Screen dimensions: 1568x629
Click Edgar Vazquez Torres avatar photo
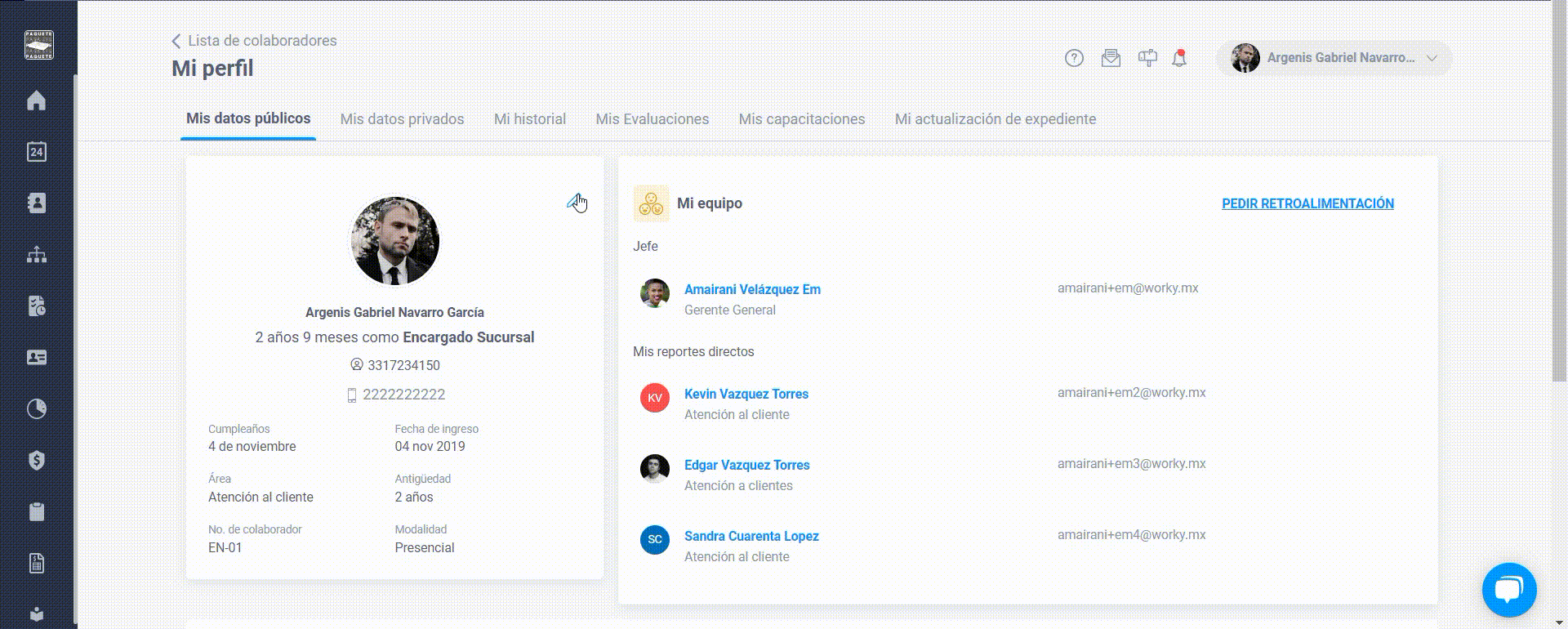click(x=655, y=469)
